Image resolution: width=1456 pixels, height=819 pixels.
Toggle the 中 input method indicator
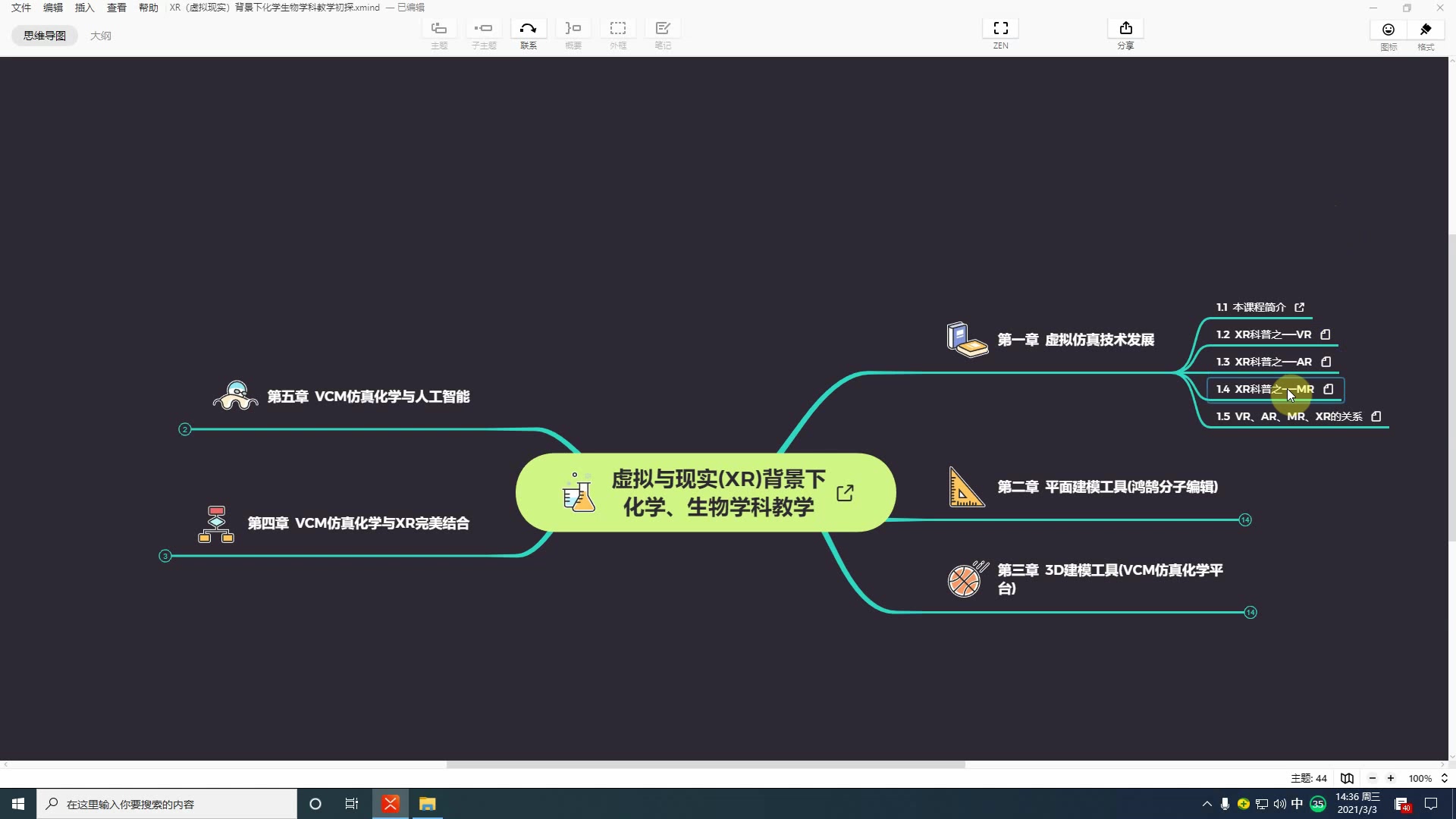(1298, 804)
